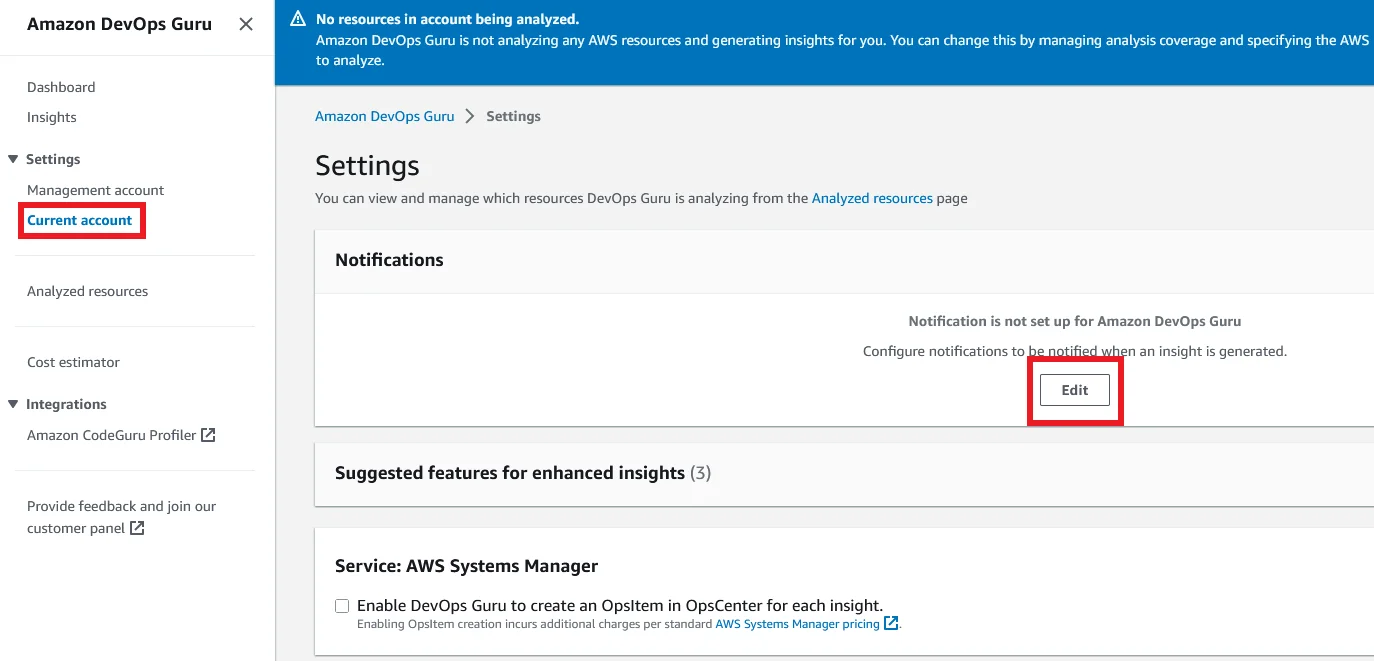1374x661 pixels.
Task: Click the Settings sidebar heading
Action: pos(53,159)
